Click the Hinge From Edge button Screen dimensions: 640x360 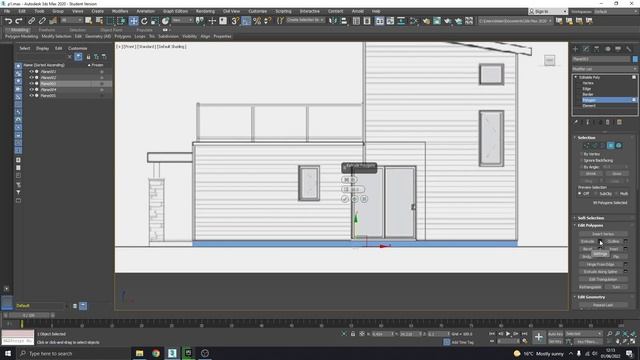click(x=601, y=264)
